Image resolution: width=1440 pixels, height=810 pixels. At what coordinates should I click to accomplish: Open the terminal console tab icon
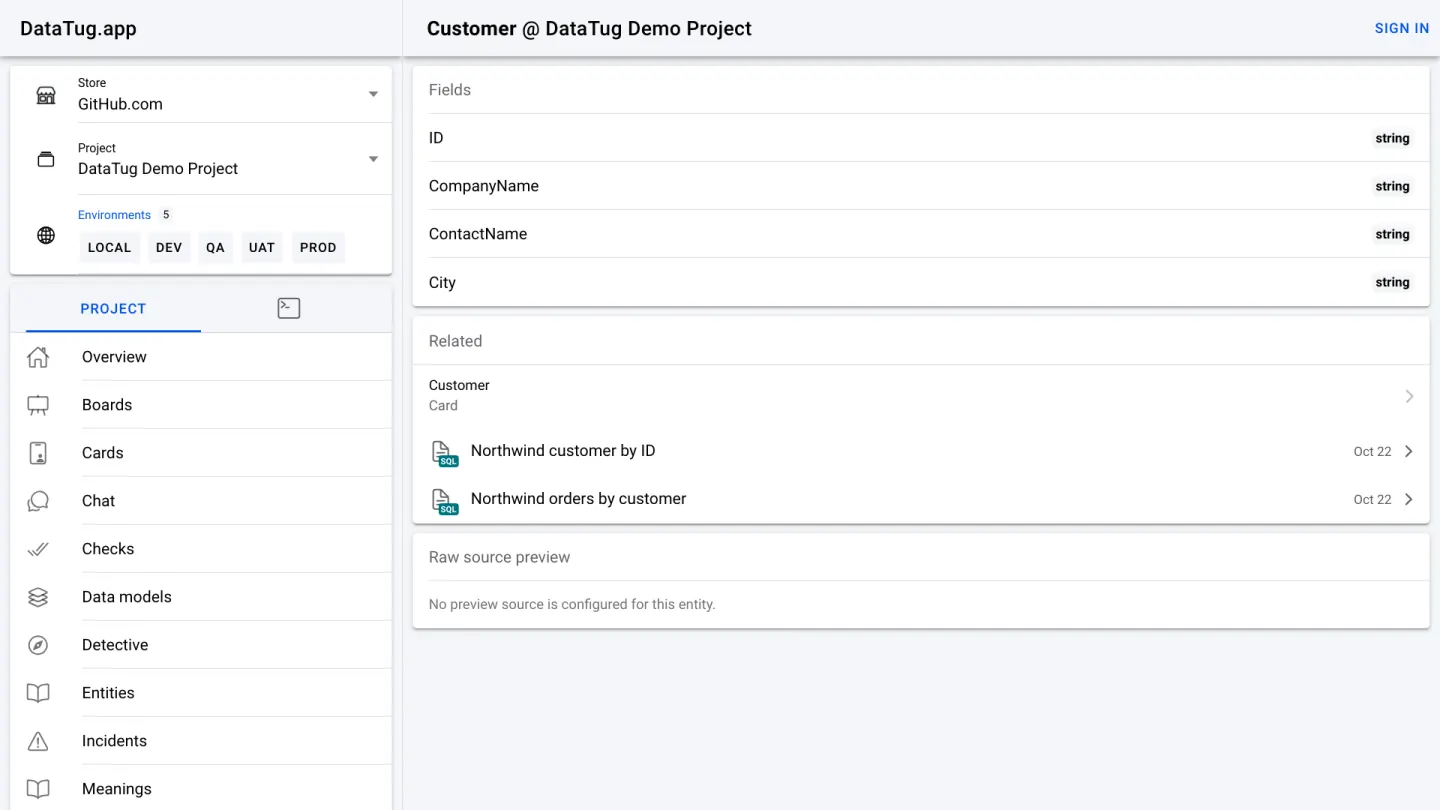tap(289, 308)
